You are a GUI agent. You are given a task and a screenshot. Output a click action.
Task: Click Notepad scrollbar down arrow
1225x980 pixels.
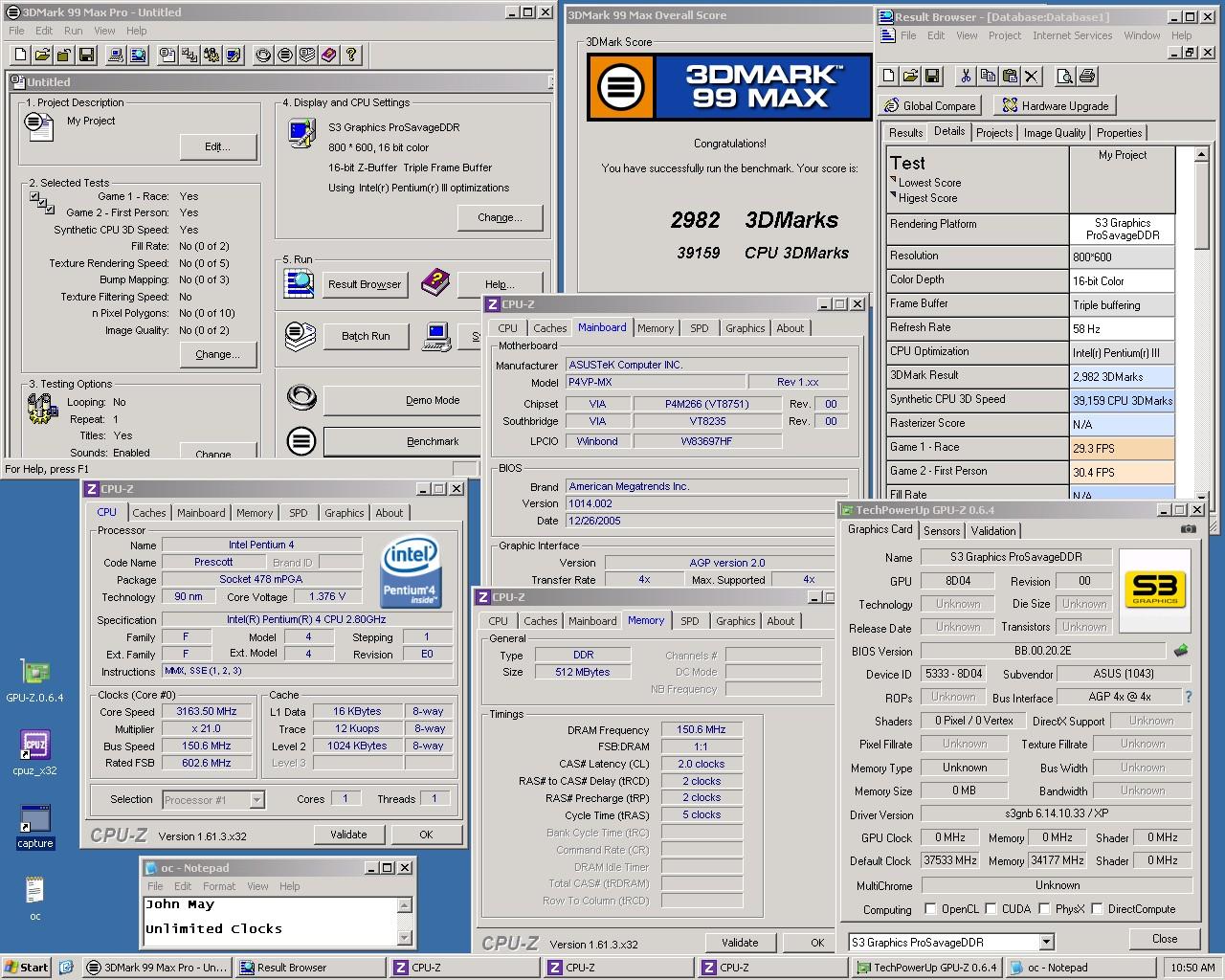[x=404, y=939]
